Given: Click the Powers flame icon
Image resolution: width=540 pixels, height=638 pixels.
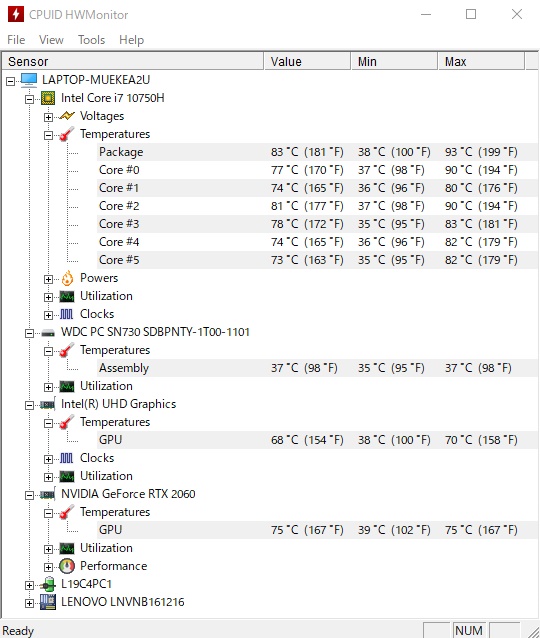Looking at the screenshot, I should (x=67, y=278).
